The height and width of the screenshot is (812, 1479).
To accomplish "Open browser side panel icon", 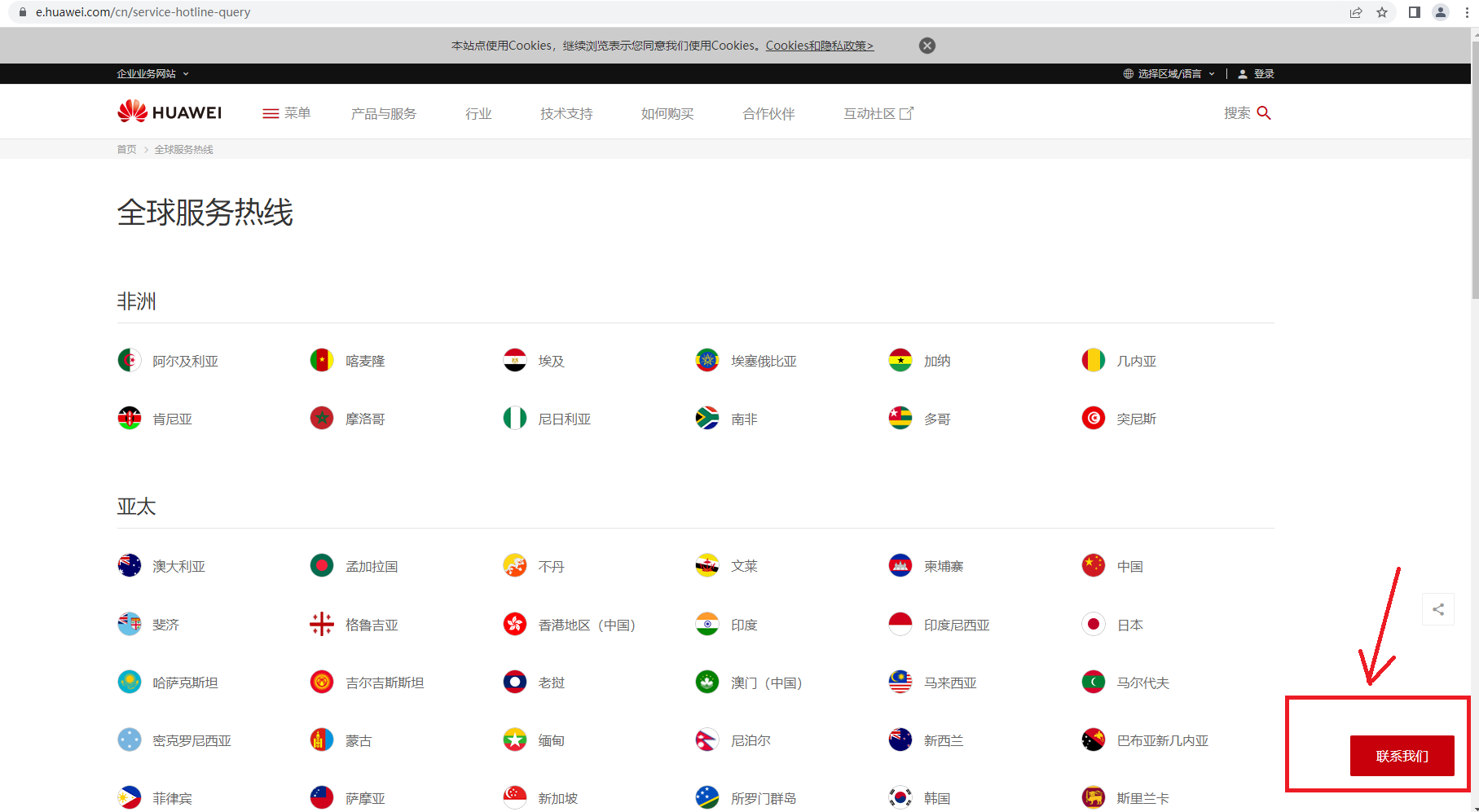I will pos(1415,12).
